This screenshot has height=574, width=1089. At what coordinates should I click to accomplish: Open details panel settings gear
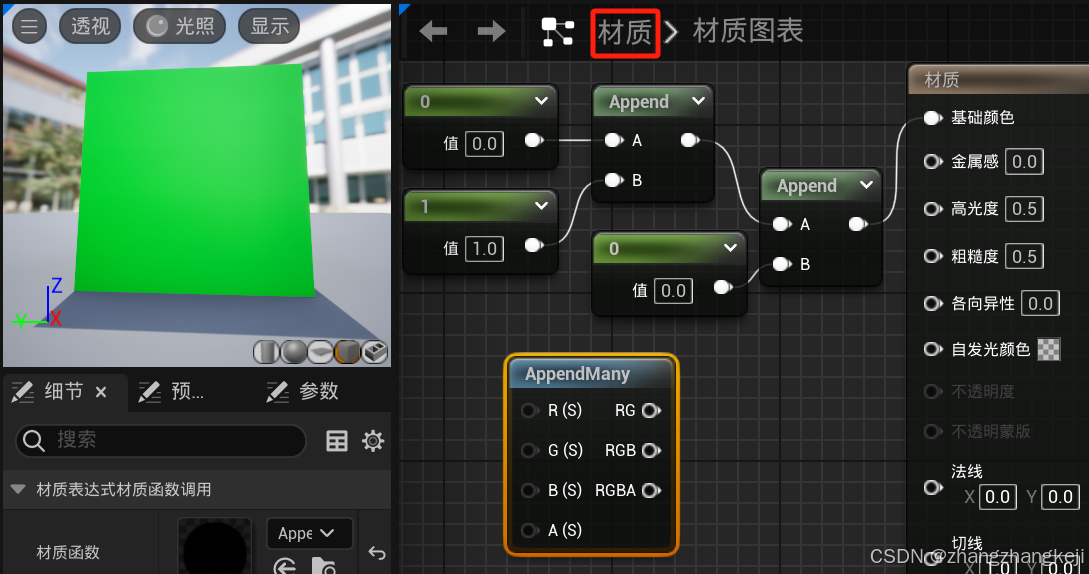click(373, 441)
